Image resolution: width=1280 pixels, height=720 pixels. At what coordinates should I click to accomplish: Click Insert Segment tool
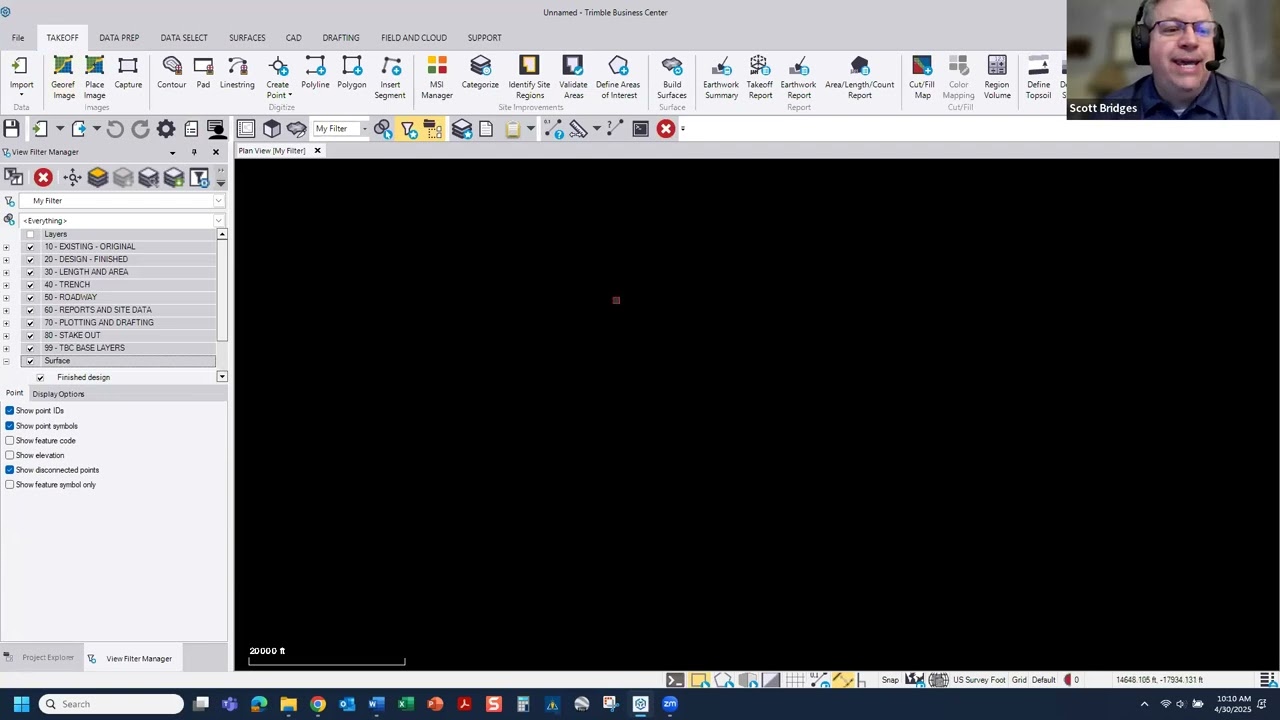coord(390,77)
